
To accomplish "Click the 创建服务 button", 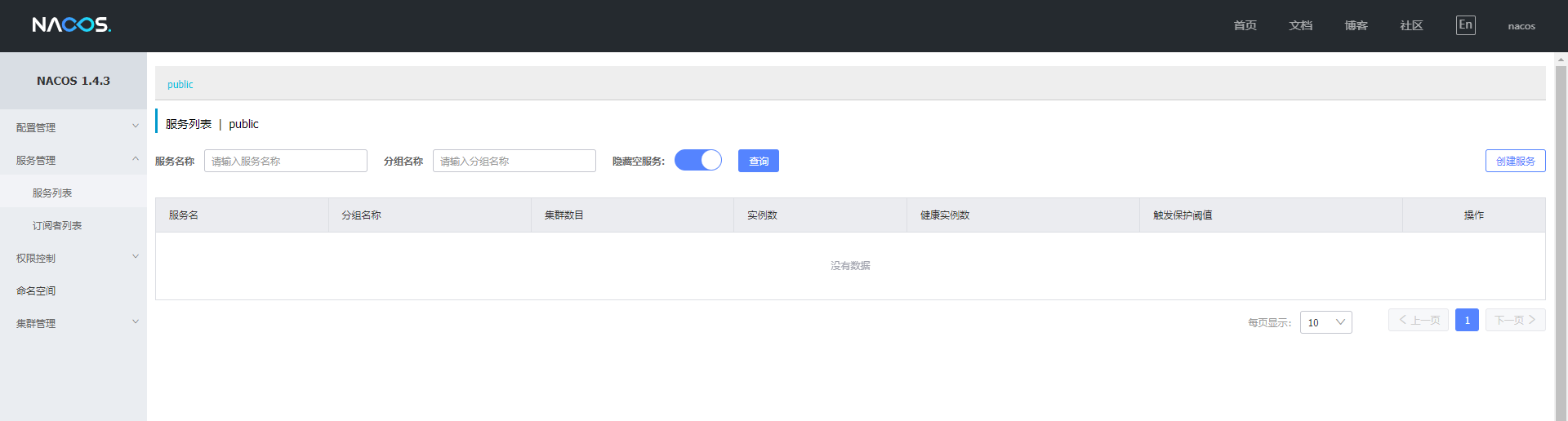I will click(x=1516, y=161).
